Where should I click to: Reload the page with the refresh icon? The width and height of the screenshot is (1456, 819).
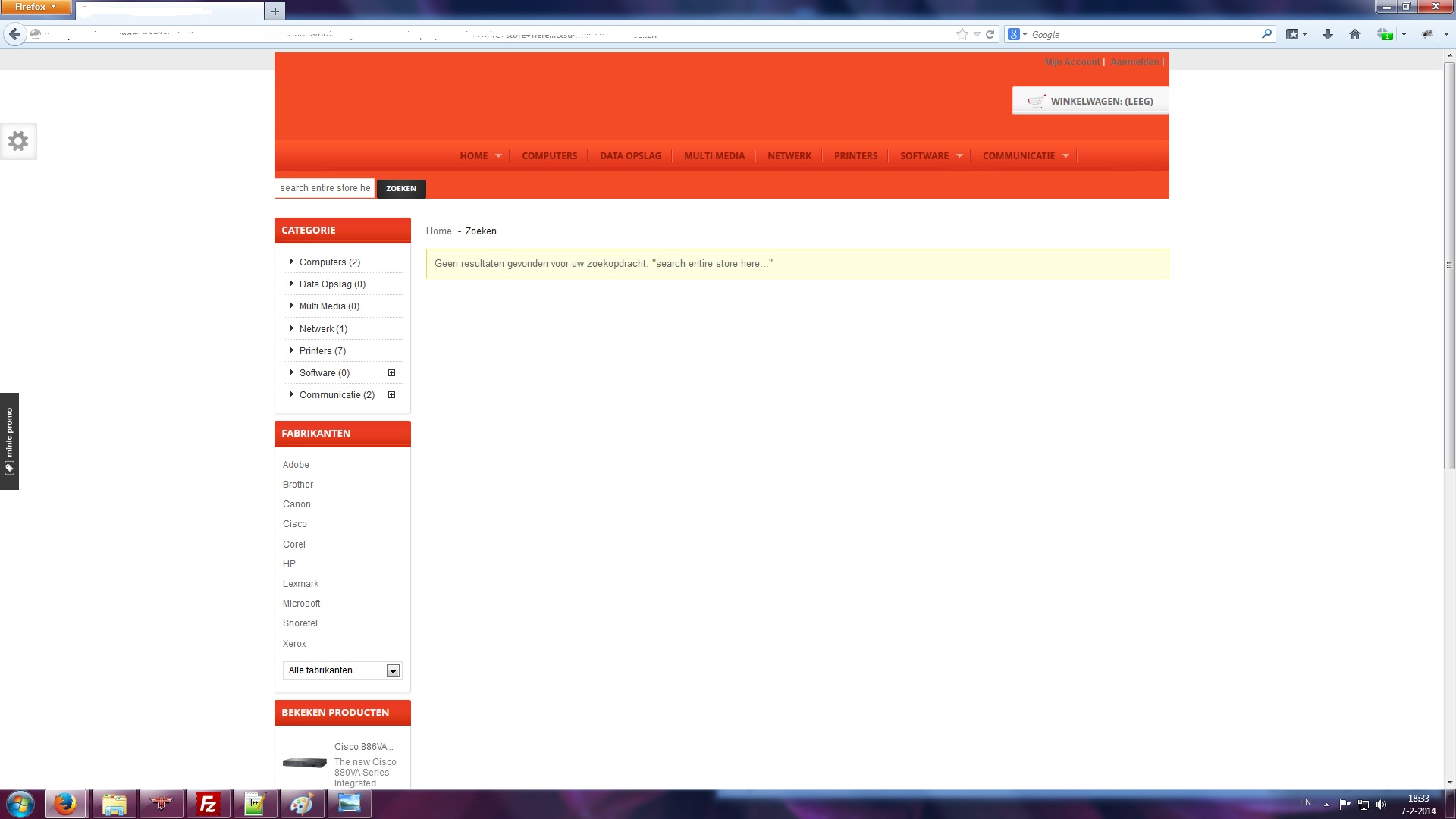(x=990, y=34)
